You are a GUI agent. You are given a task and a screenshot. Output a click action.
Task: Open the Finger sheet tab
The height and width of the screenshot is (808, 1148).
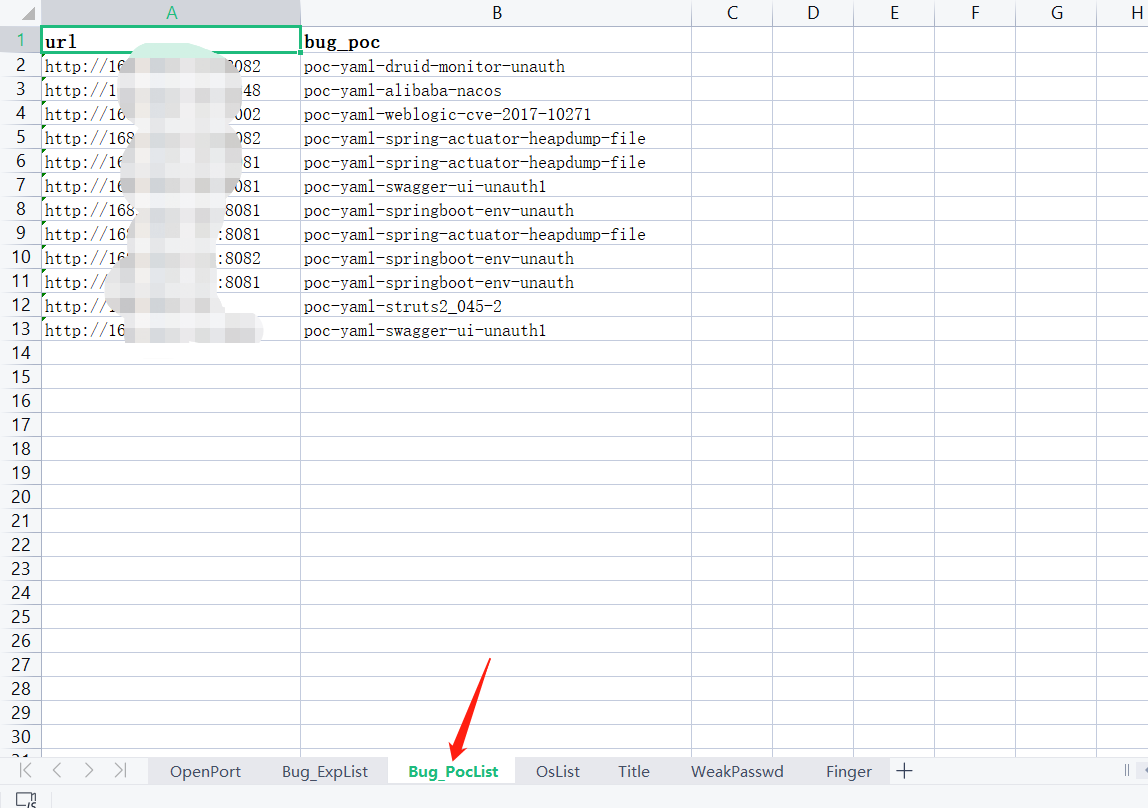[x=849, y=771]
